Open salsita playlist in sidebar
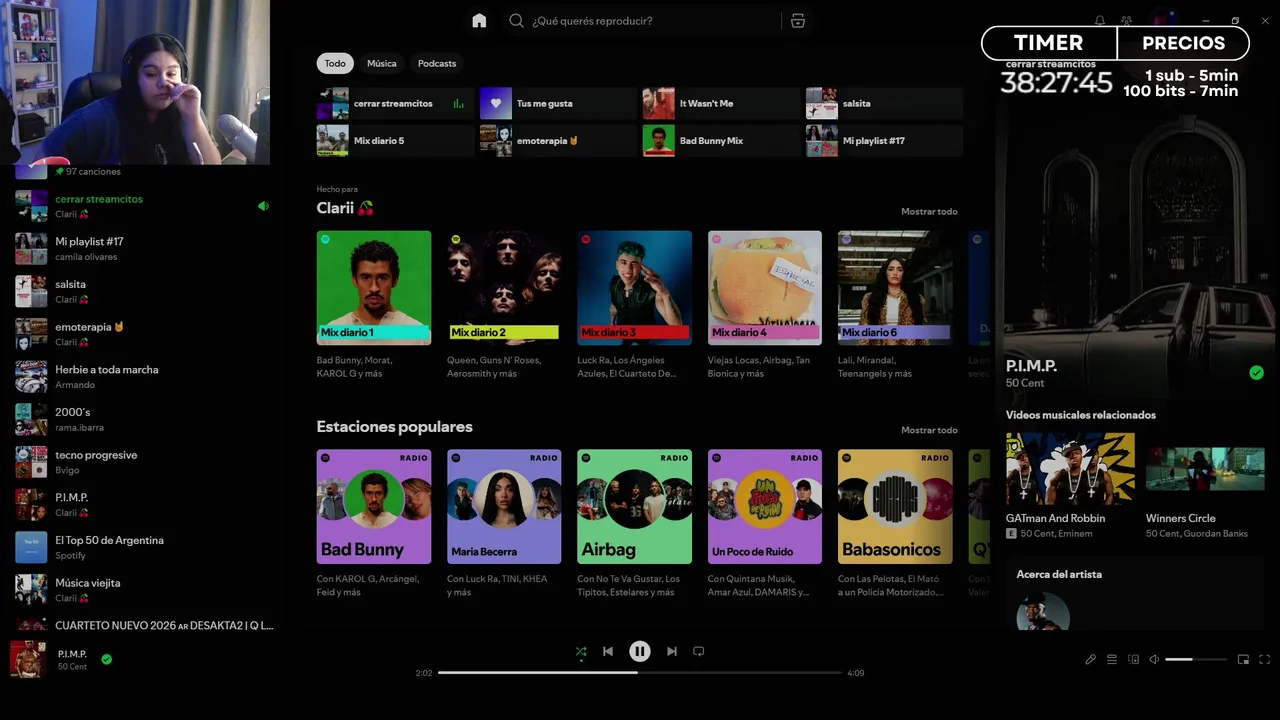1280x720 pixels. click(144, 292)
